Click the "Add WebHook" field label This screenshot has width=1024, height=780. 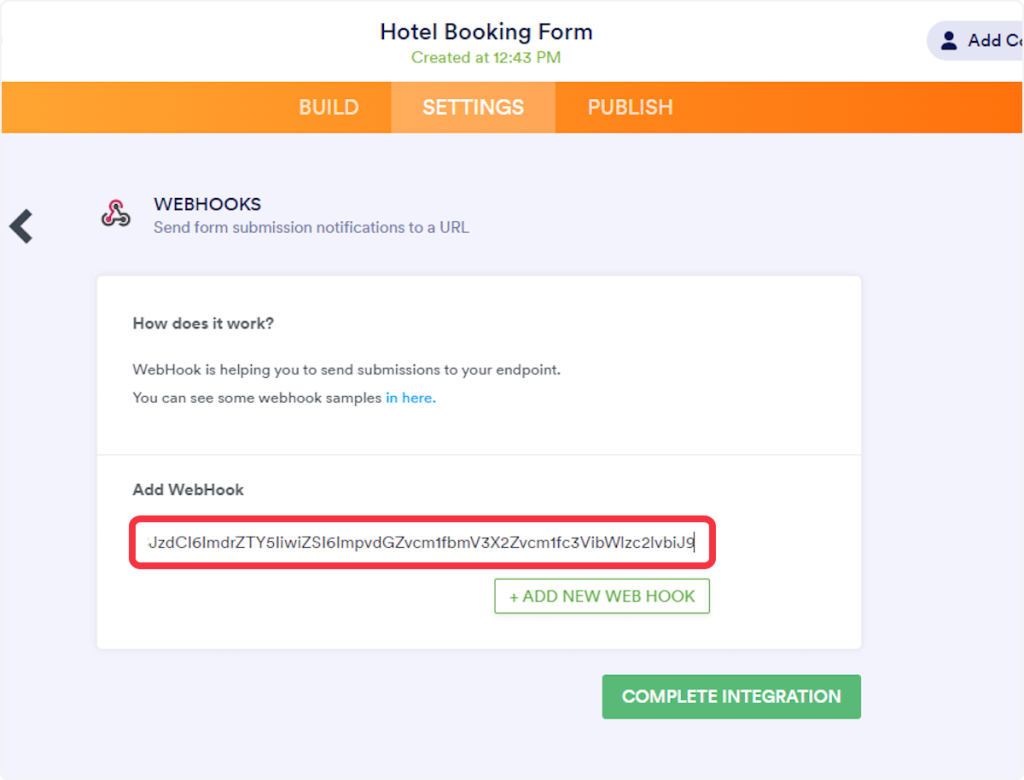[x=188, y=490]
